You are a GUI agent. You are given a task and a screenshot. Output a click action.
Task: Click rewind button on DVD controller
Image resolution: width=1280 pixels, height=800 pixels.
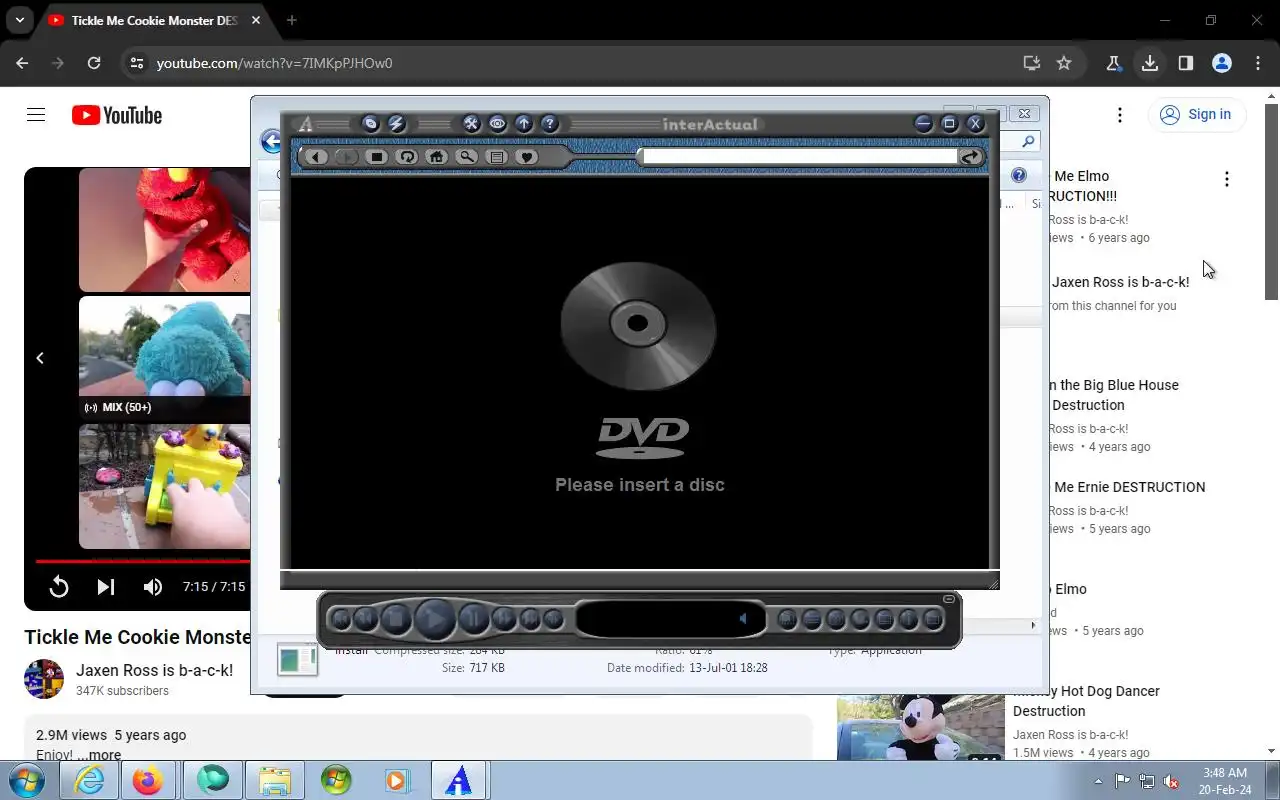[365, 620]
